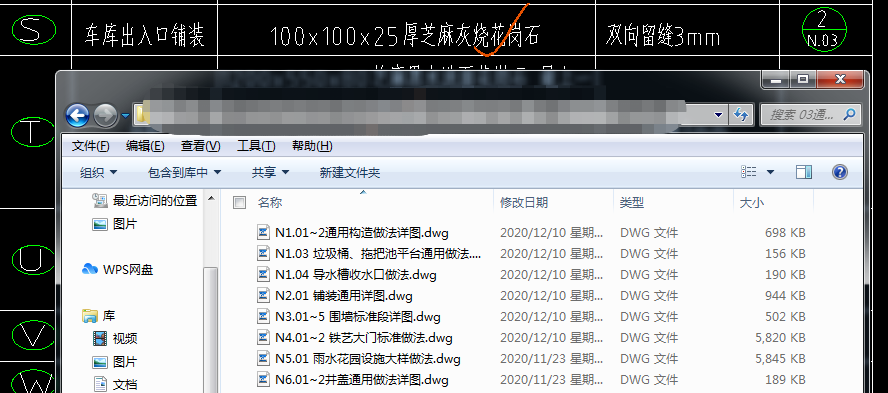Click 新建文件夹 button
888x393 pixels.
[349, 173]
